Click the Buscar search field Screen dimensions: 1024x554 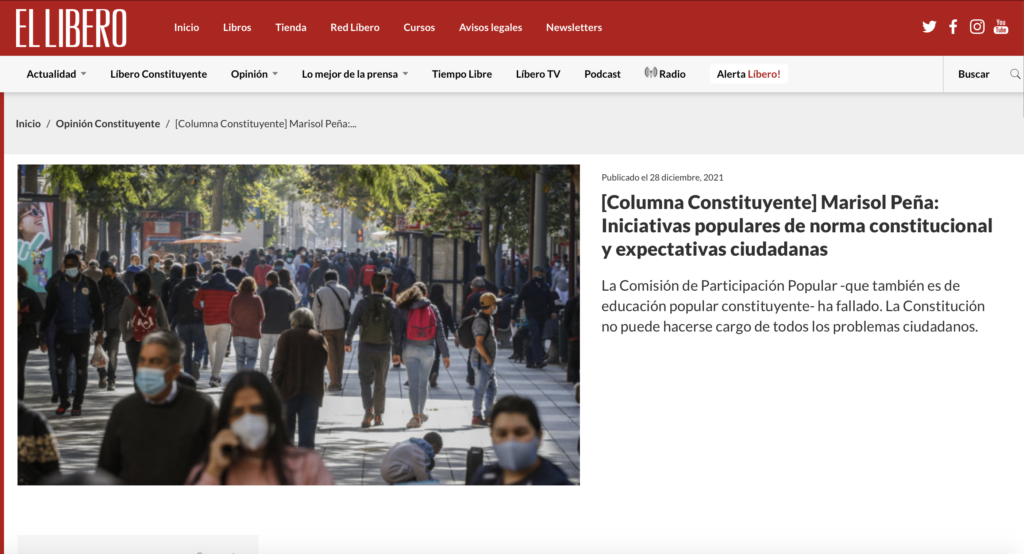click(973, 74)
